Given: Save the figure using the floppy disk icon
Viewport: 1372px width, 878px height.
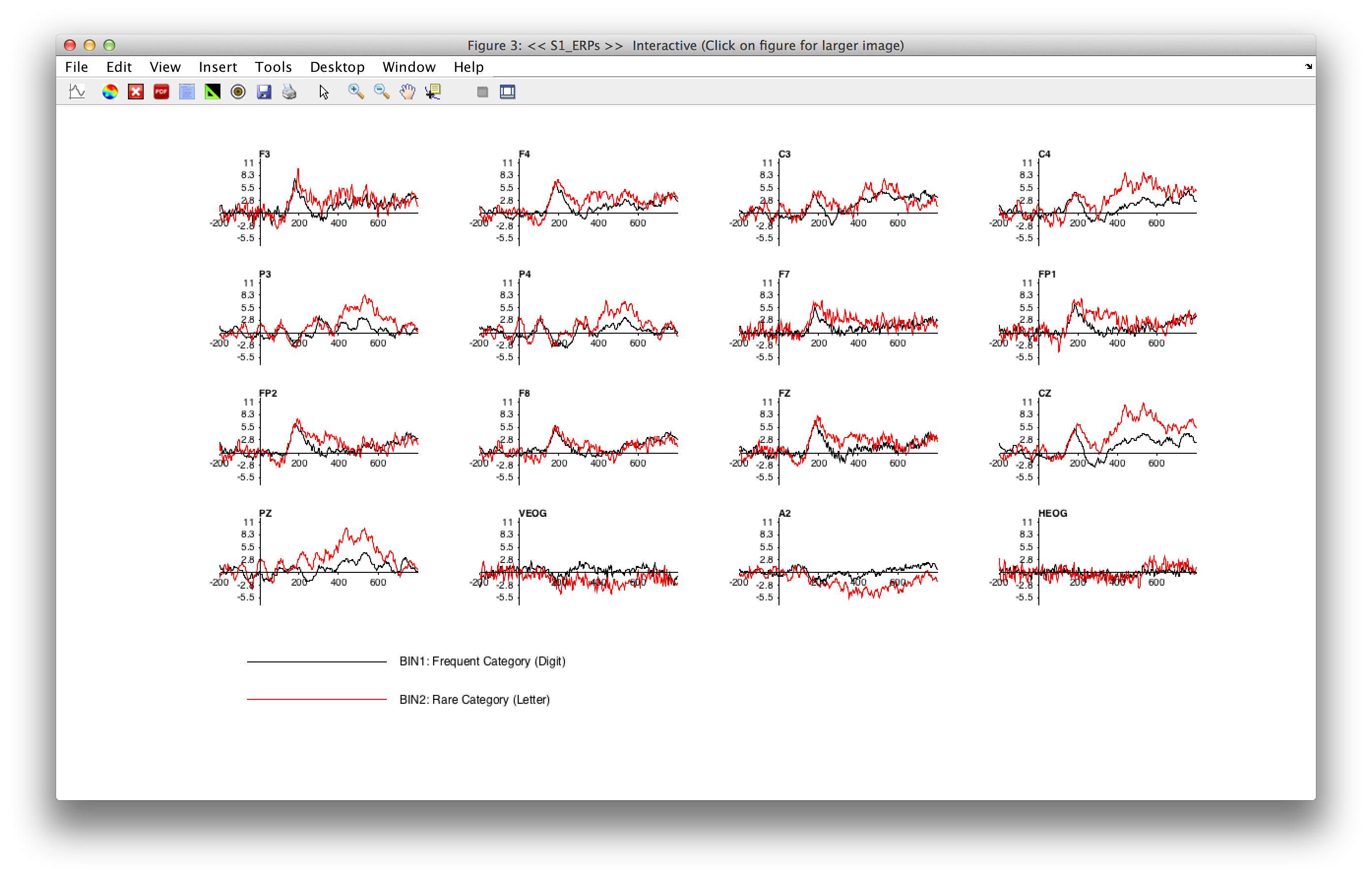Looking at the screenshot, I should pyautogui.click(x=264, y=92).
